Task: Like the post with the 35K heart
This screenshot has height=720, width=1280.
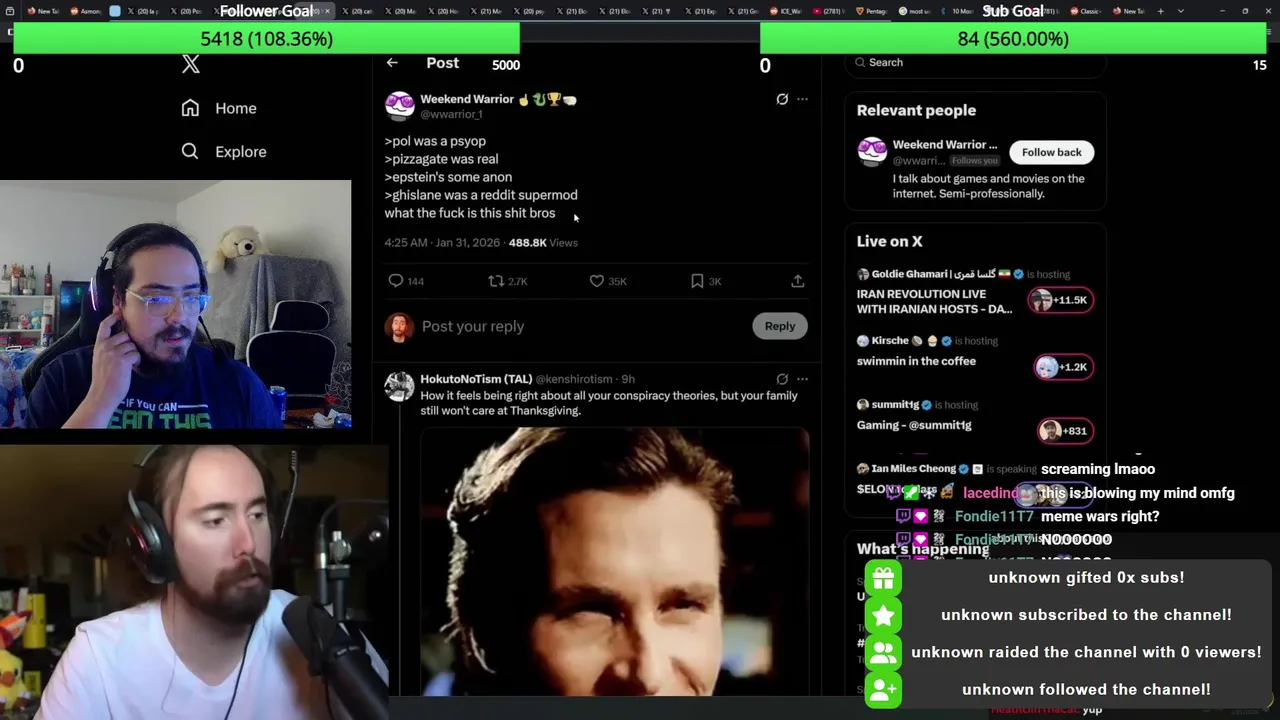Action: point(597,281)
